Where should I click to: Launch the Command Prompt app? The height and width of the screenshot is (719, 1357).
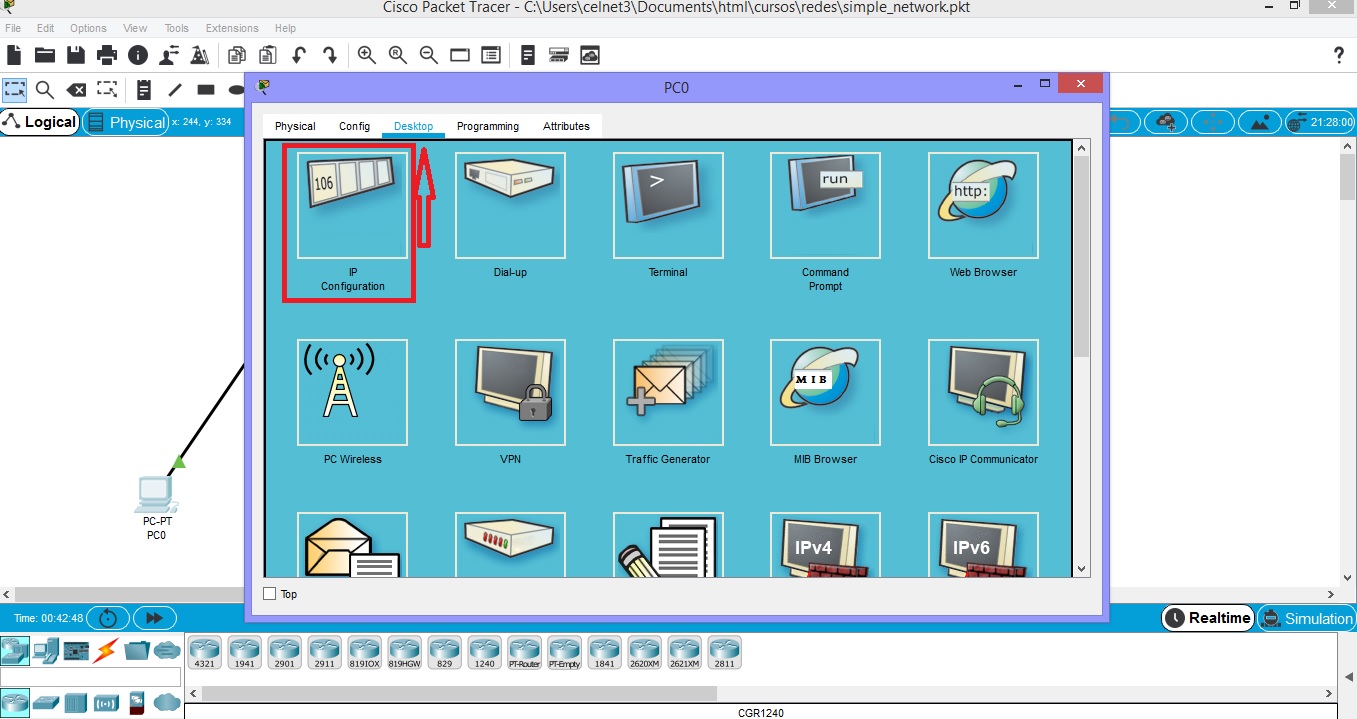(825, 205)
